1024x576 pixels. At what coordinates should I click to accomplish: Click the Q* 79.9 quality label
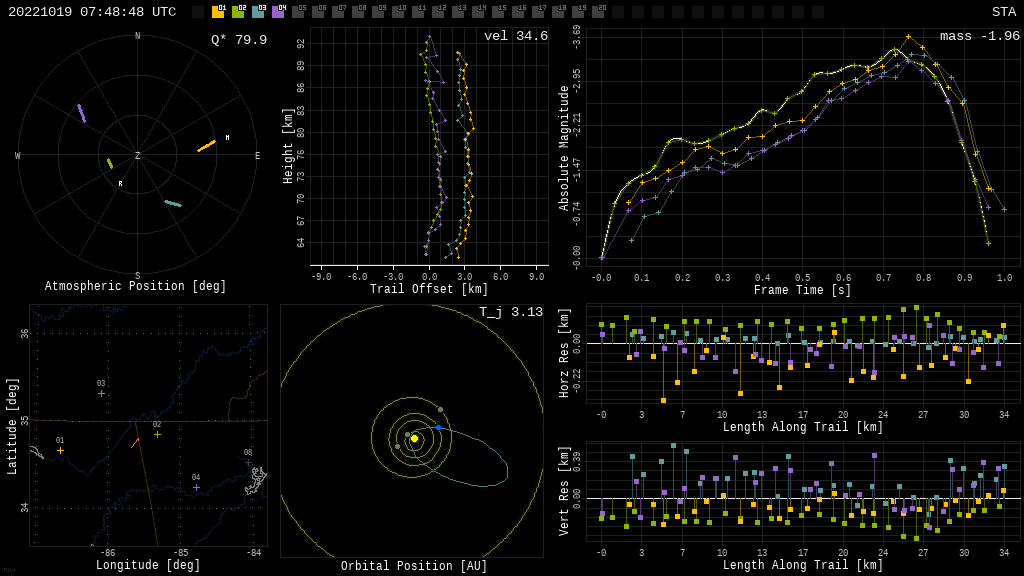tap(238, 40)
